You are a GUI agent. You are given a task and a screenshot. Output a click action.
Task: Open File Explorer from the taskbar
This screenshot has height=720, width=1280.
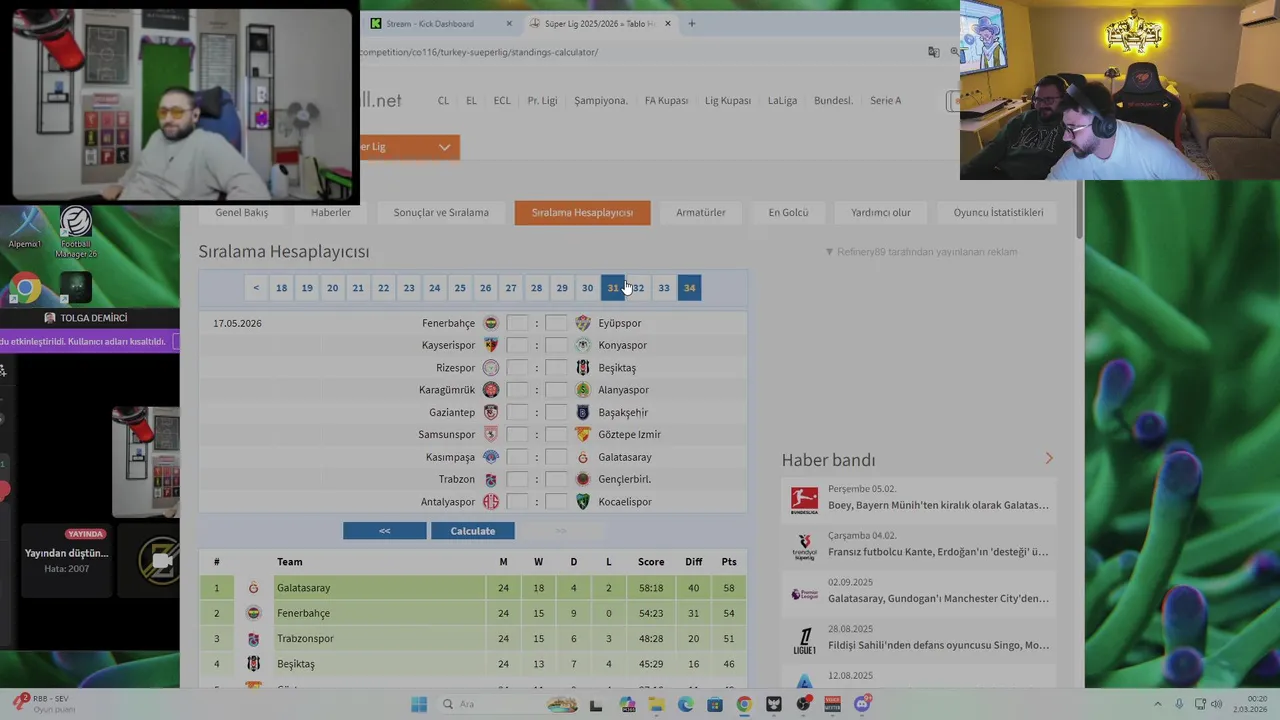tap(656, 704)
